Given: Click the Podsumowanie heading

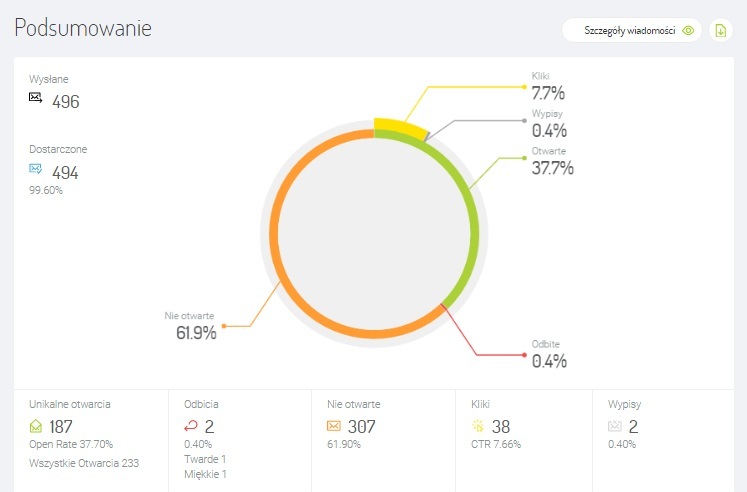Looking at the screenshot, I should [x=83, y=28].
